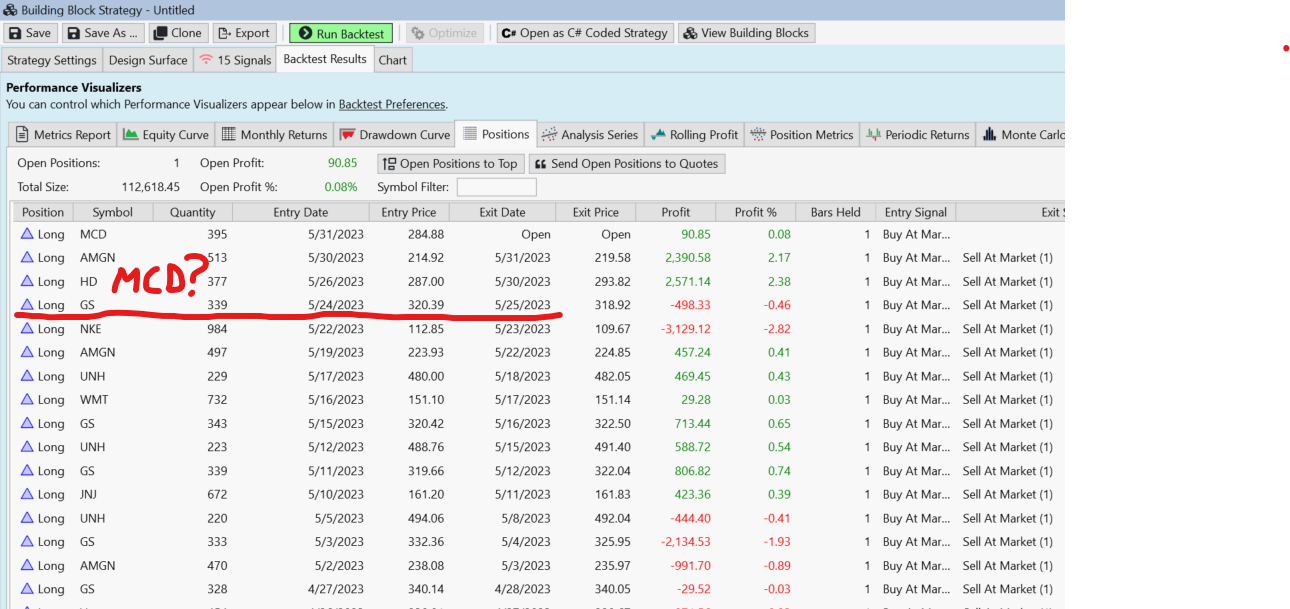Switch to the Design Surface tab
This screenshot has height=609, width=1290.
[x=148, y=59]
